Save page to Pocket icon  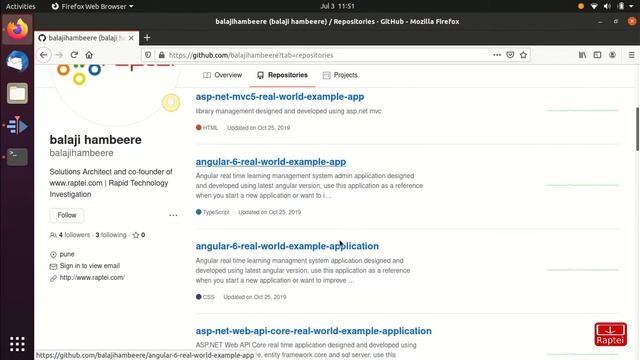click(510, 55)
